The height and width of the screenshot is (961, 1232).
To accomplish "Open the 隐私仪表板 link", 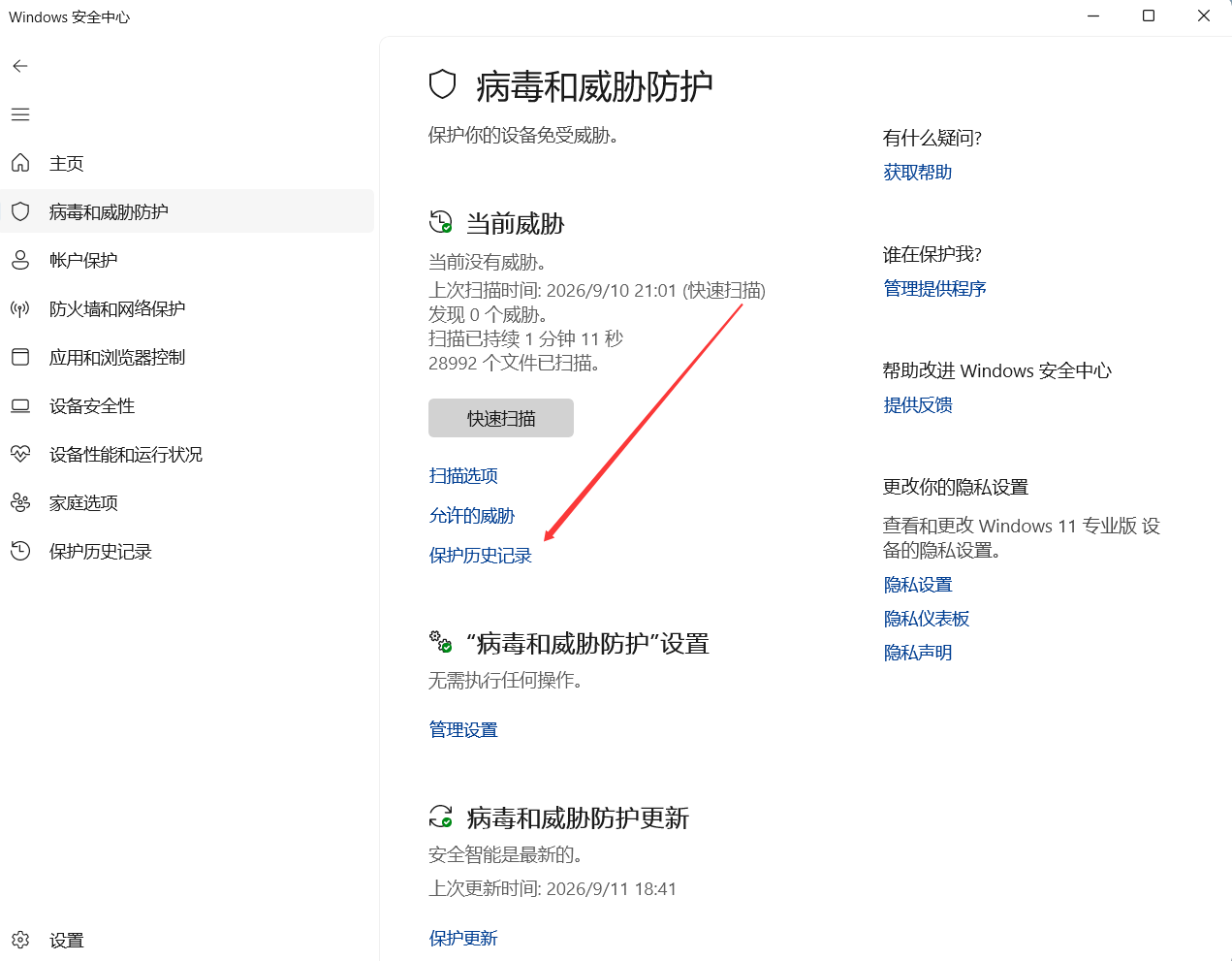I will 927,618.
